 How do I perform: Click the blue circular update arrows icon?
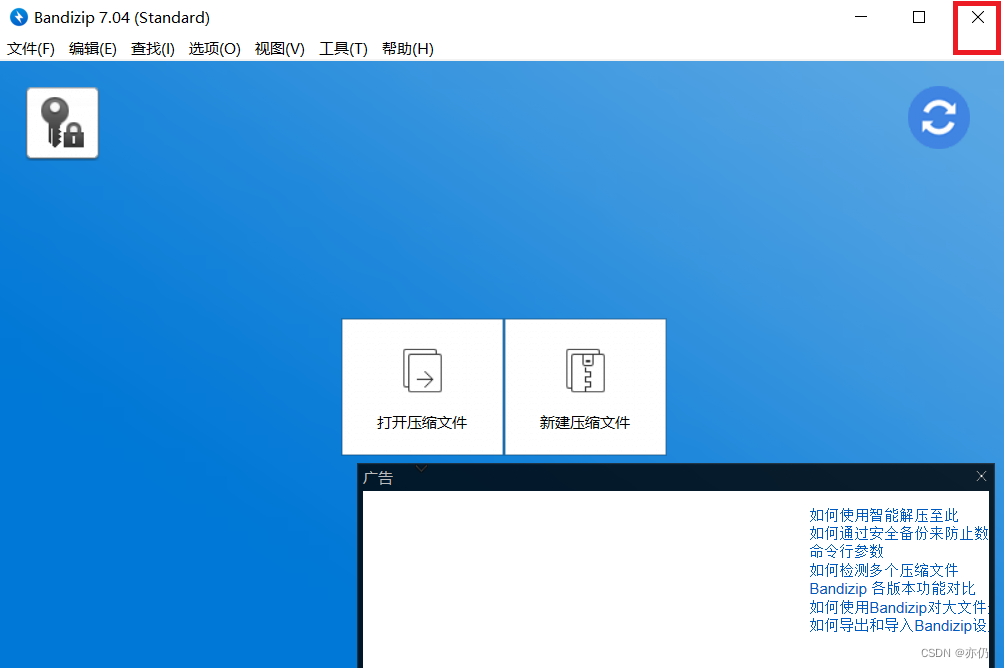point(939,117)
